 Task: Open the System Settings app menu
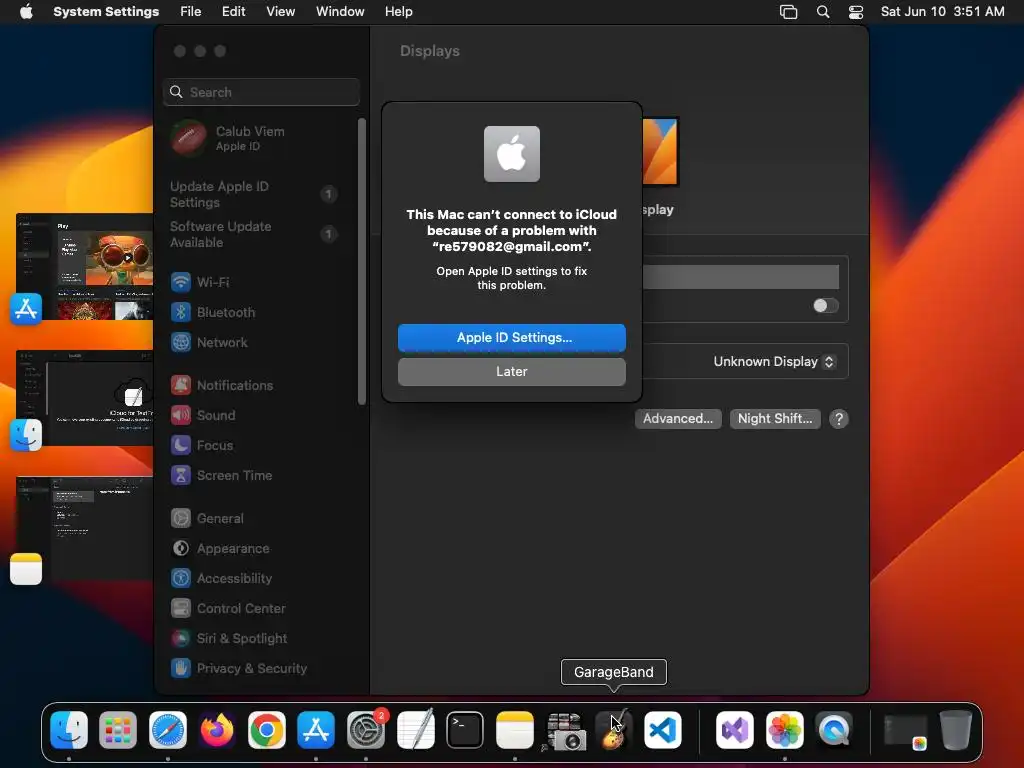pyautogui.click(x=106, y=12)
